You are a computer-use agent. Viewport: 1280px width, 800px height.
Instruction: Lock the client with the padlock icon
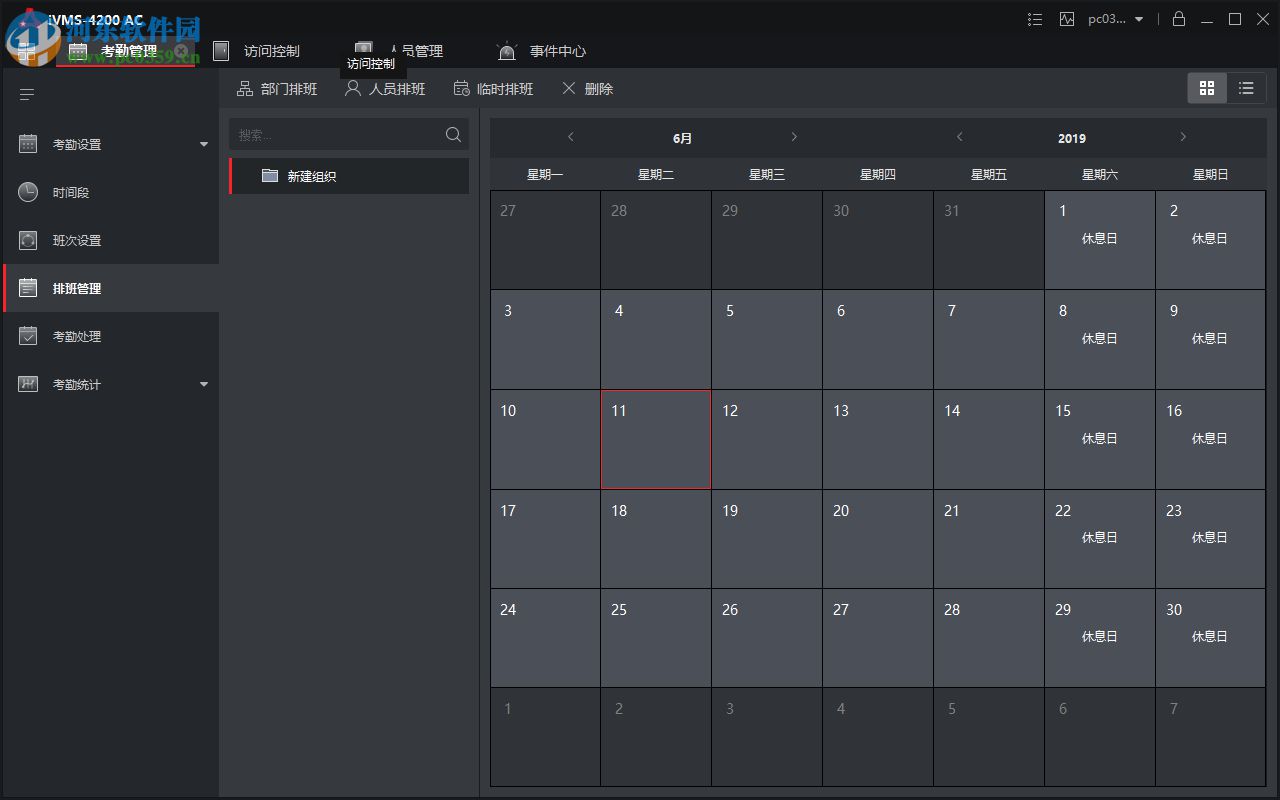(1179, 19)
